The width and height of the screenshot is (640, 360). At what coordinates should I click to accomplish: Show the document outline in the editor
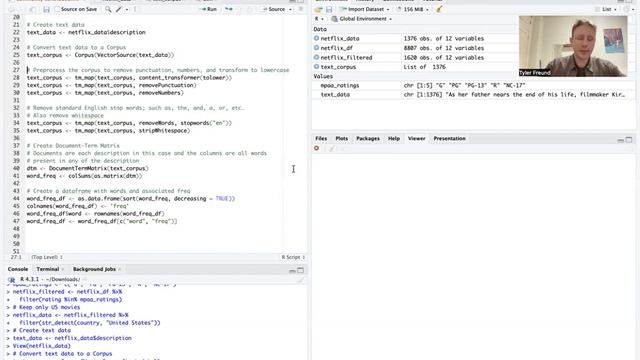[301, 9]
